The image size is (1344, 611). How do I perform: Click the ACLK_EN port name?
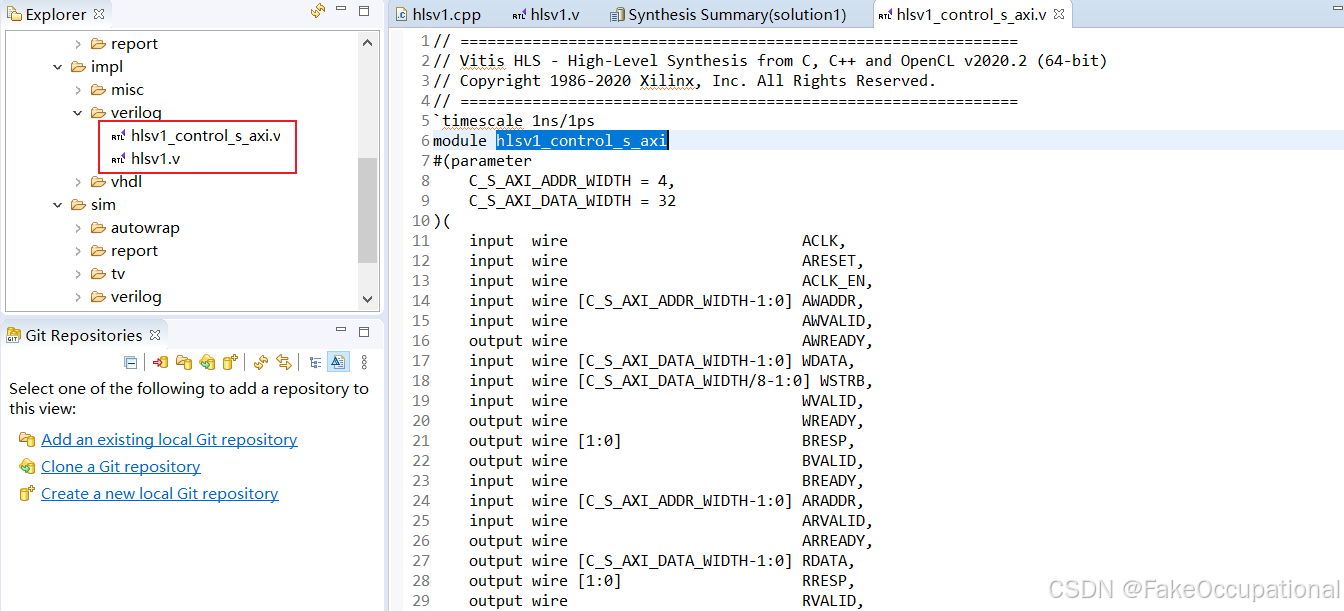tap(837, 281)
